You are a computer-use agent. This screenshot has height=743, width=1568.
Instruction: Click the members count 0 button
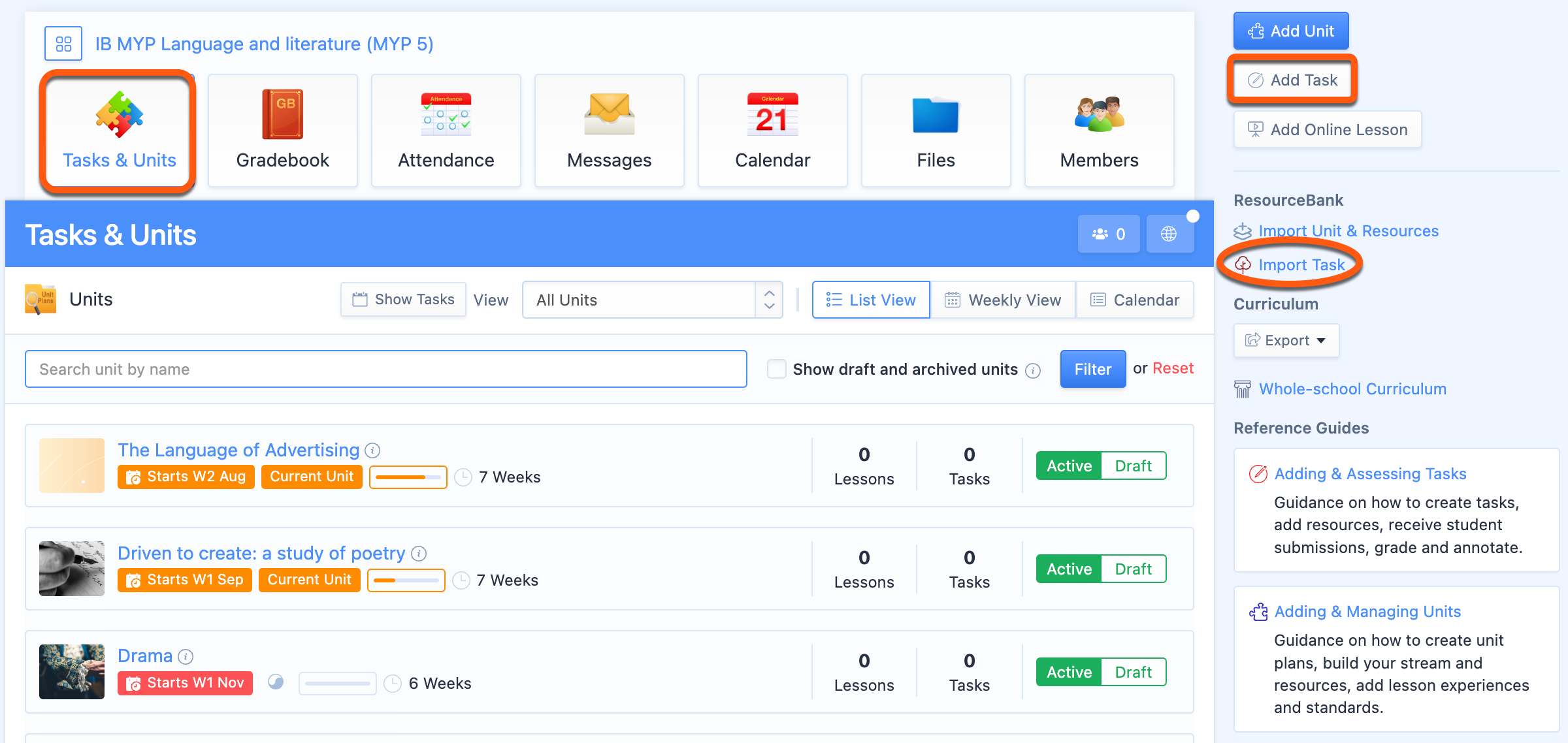point(1109,234)
